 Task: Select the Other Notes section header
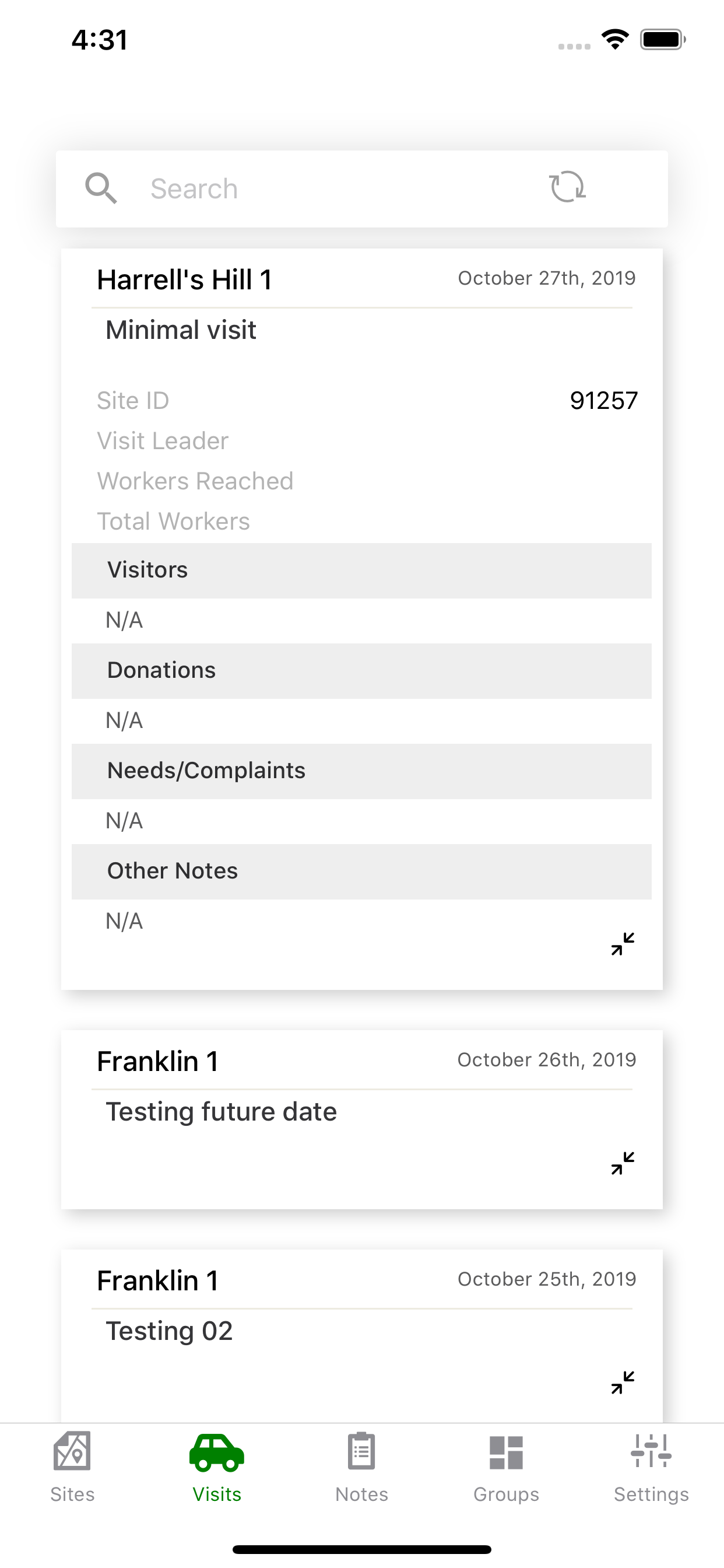pos(361,871)
